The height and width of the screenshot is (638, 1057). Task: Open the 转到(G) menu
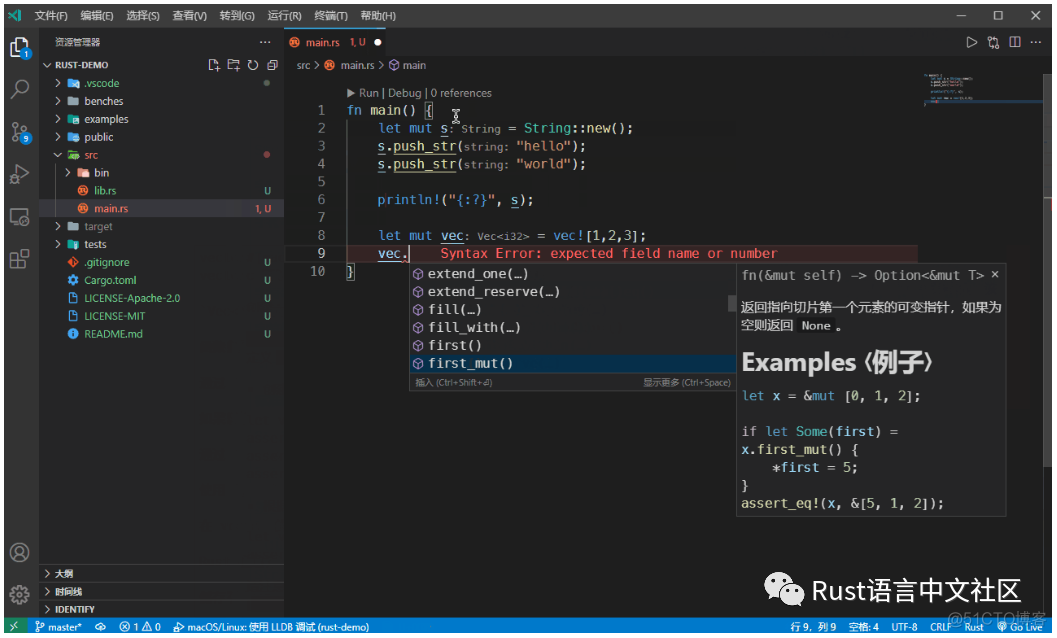pyautogui.click(x=237, y=16)
